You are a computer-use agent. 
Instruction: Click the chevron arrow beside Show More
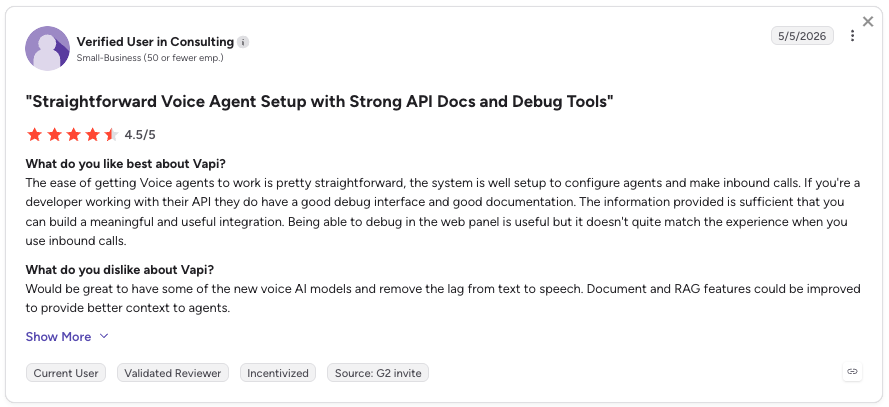tap(104, 336)
